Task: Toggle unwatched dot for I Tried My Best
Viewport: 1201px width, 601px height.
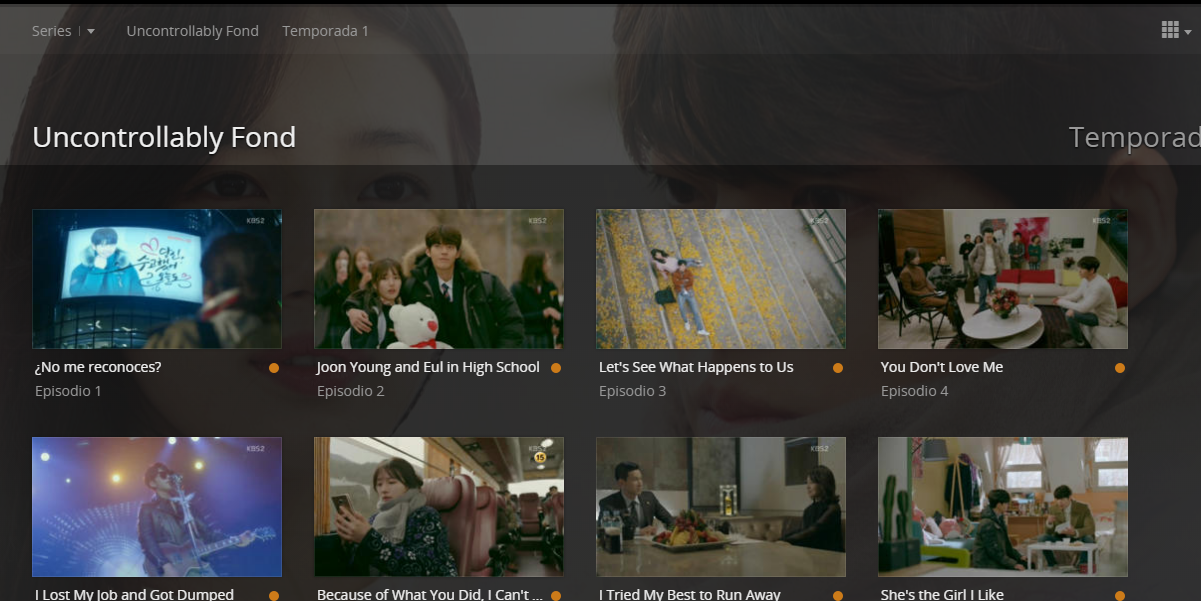Action: tap(838, 595)
